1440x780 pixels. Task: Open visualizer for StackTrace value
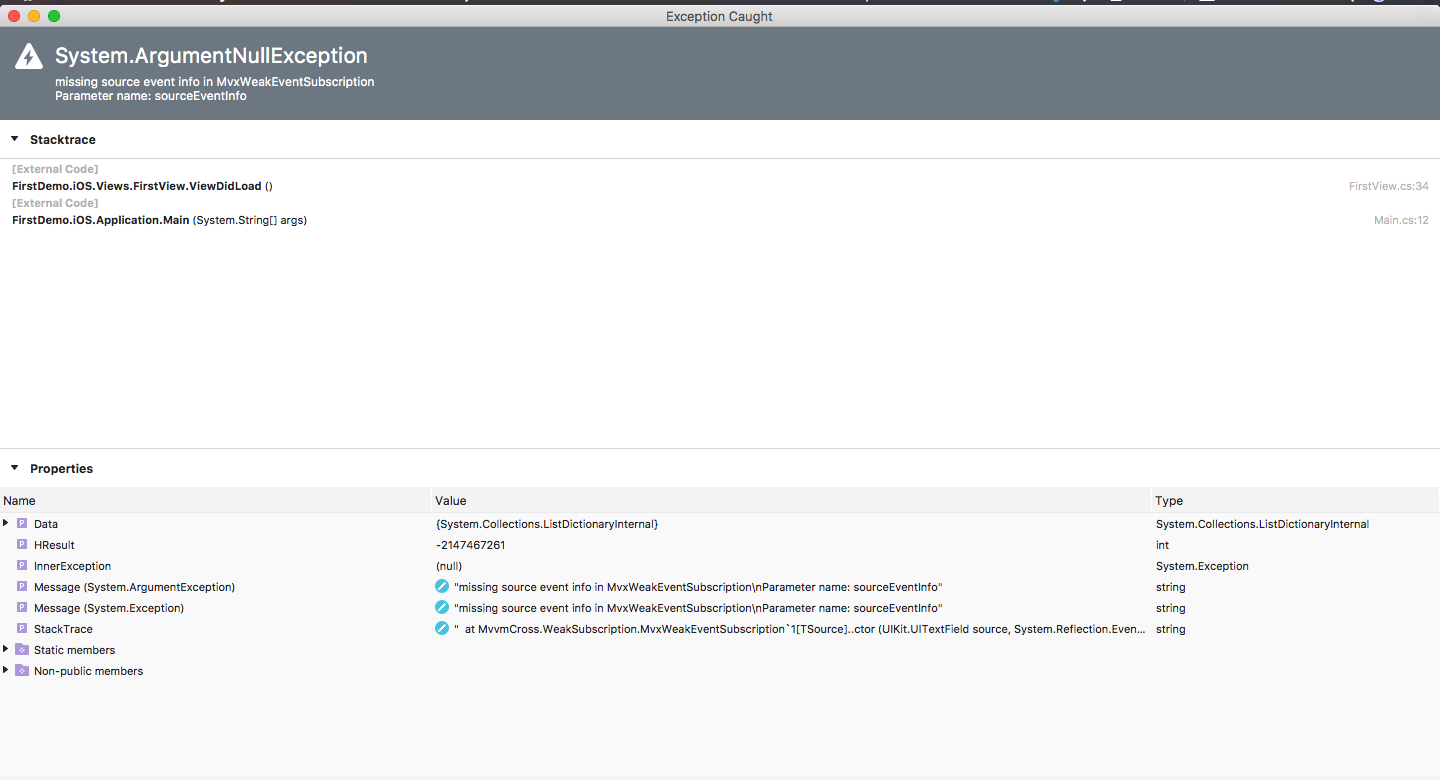(x=442, y=628)
